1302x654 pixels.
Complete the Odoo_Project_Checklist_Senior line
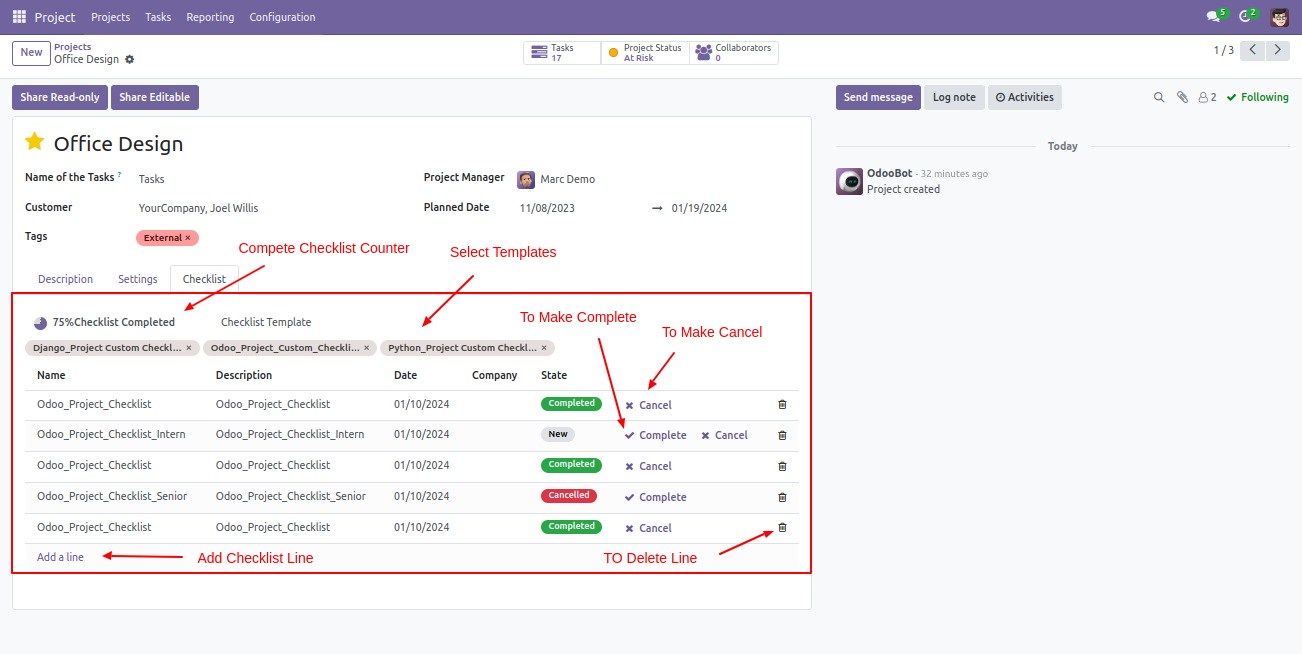pyautogui.click(x=655, y=497)
